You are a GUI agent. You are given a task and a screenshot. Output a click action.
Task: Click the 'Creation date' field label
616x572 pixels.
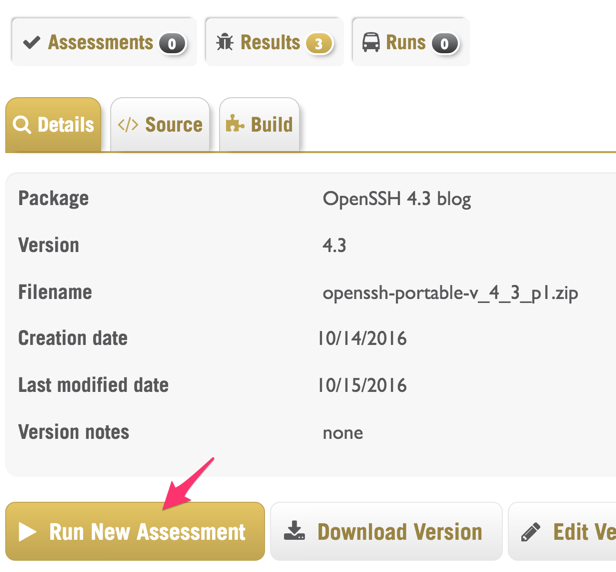point(73,338)
